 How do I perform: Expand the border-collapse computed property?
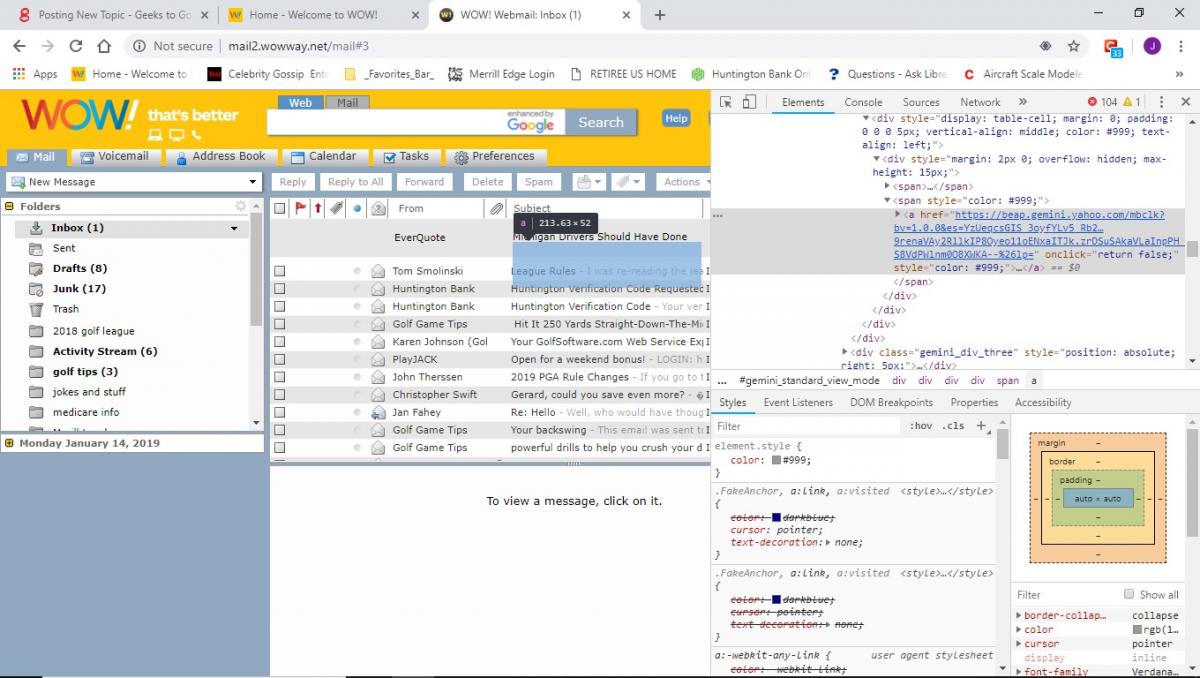tap(1019, 616)
